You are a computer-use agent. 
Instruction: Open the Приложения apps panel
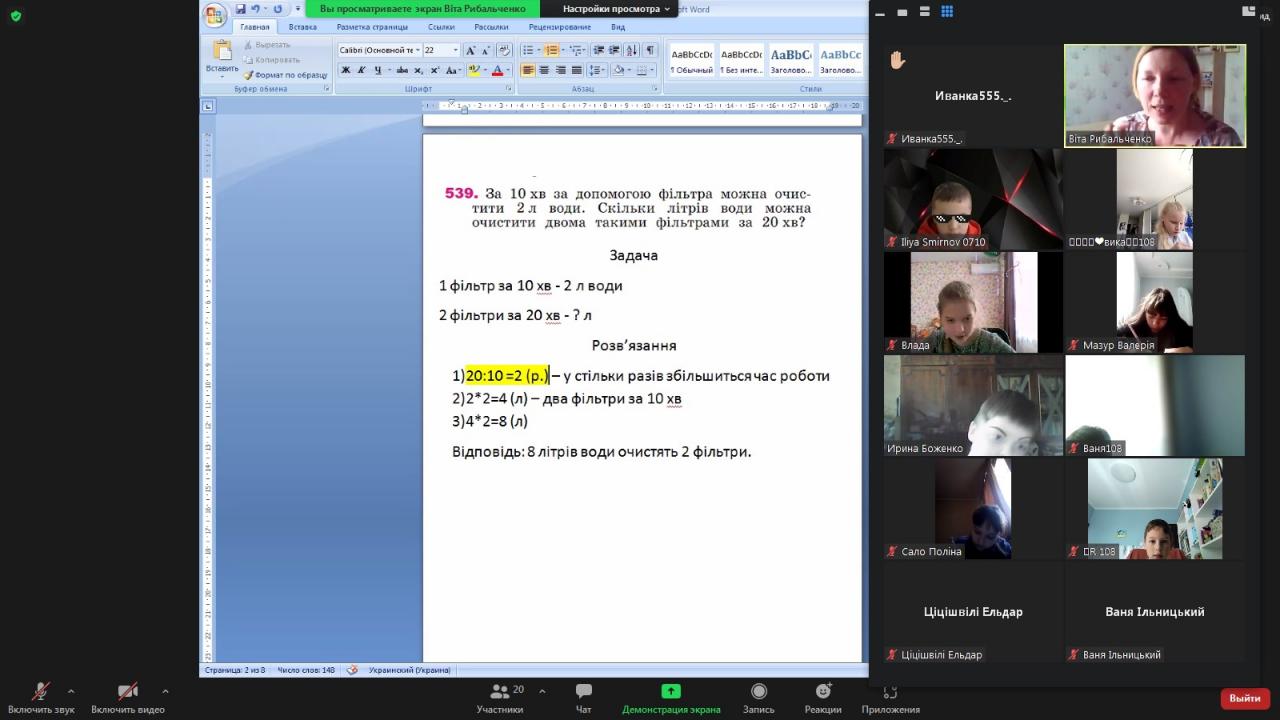coord(890,697)
